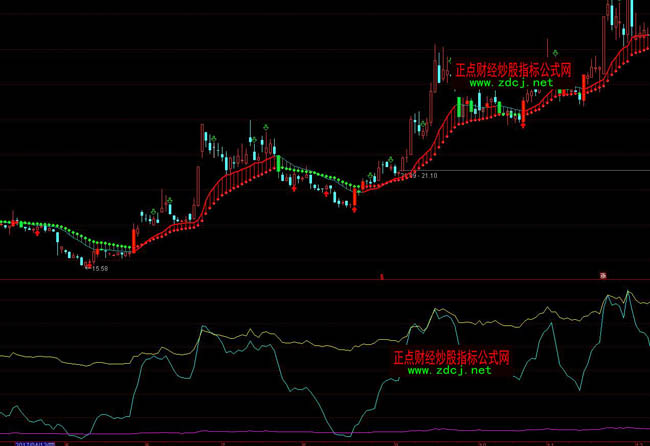The width and height of the screenshot is (650, 446).
Task: Select the yellow indicator line in lower panel
Action: tap(300, 347)
